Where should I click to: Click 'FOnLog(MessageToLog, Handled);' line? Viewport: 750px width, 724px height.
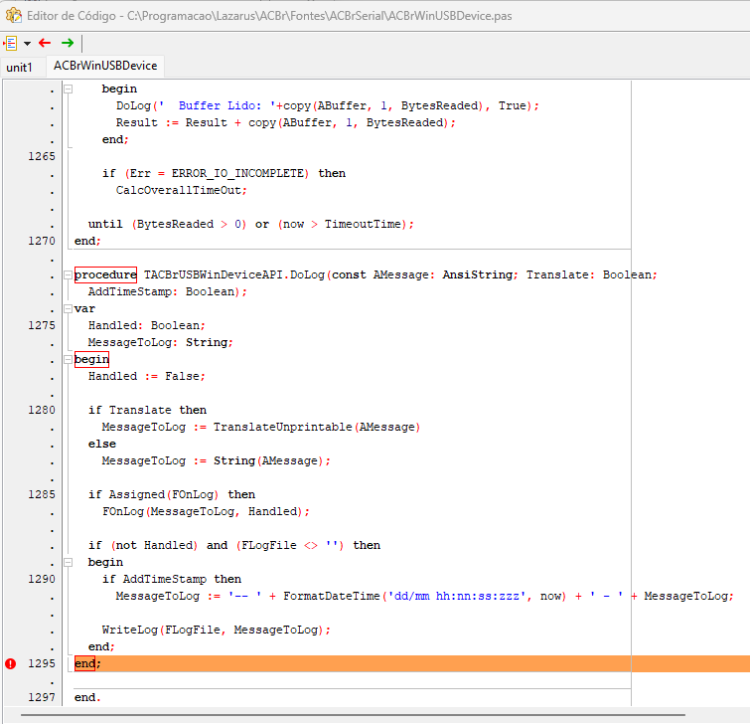pyautogui.click(x=206, y=512)
